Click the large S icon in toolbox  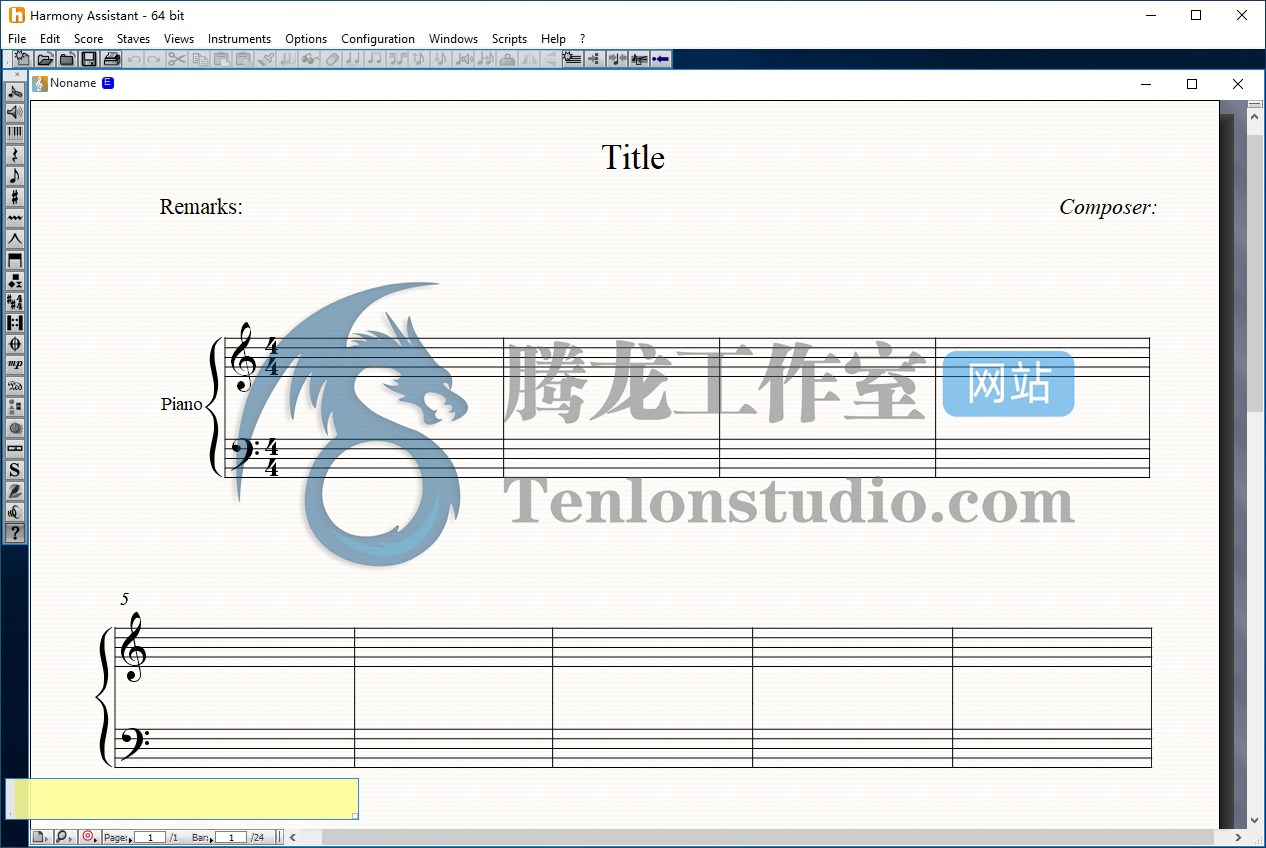point(15,470)
